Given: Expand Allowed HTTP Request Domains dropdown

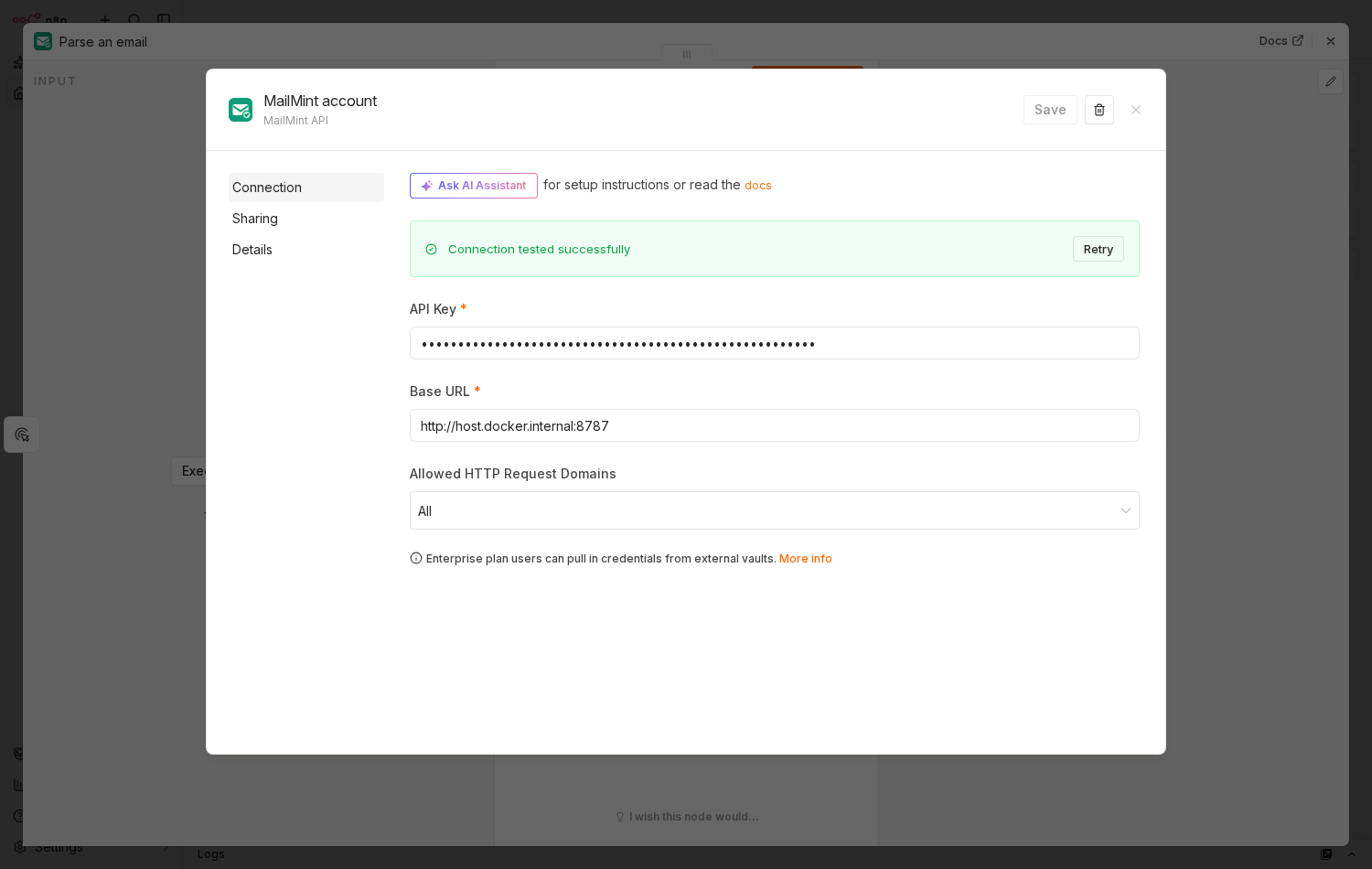Looking at the screenshot, I should pos(775,510).
